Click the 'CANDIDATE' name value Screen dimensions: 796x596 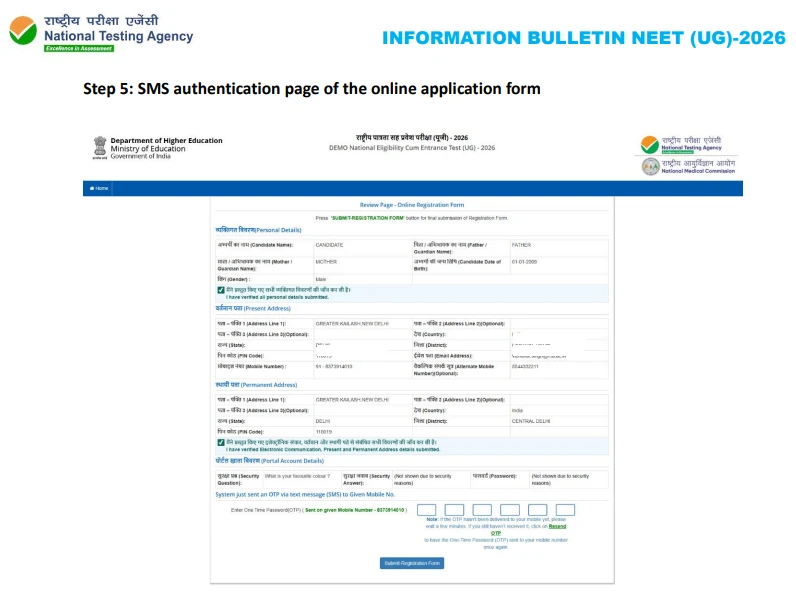point(329,245)
